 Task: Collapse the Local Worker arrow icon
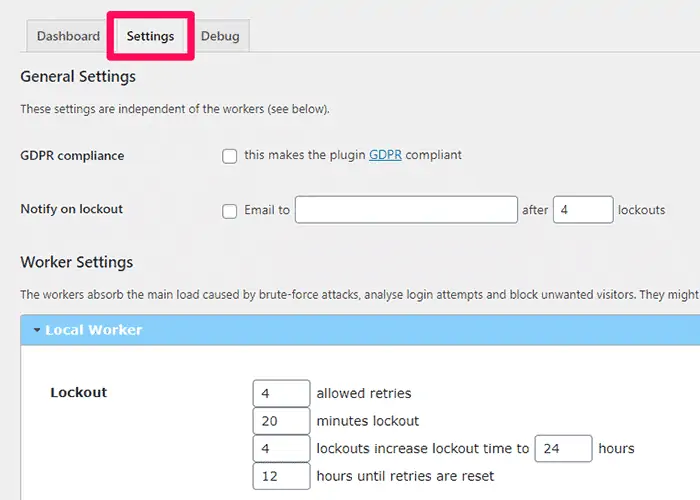tap(36, 330)
